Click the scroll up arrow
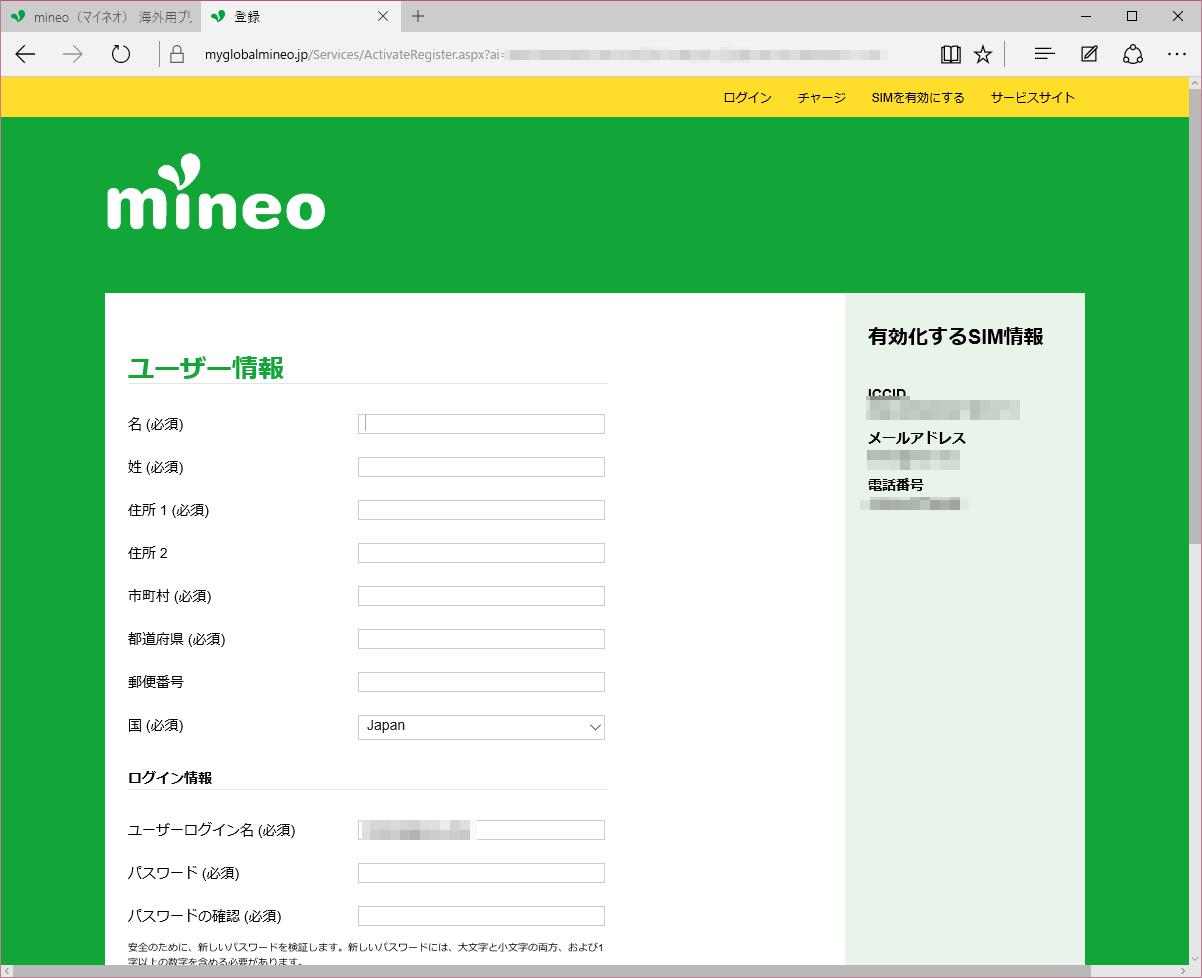 tap(1195, 84)
